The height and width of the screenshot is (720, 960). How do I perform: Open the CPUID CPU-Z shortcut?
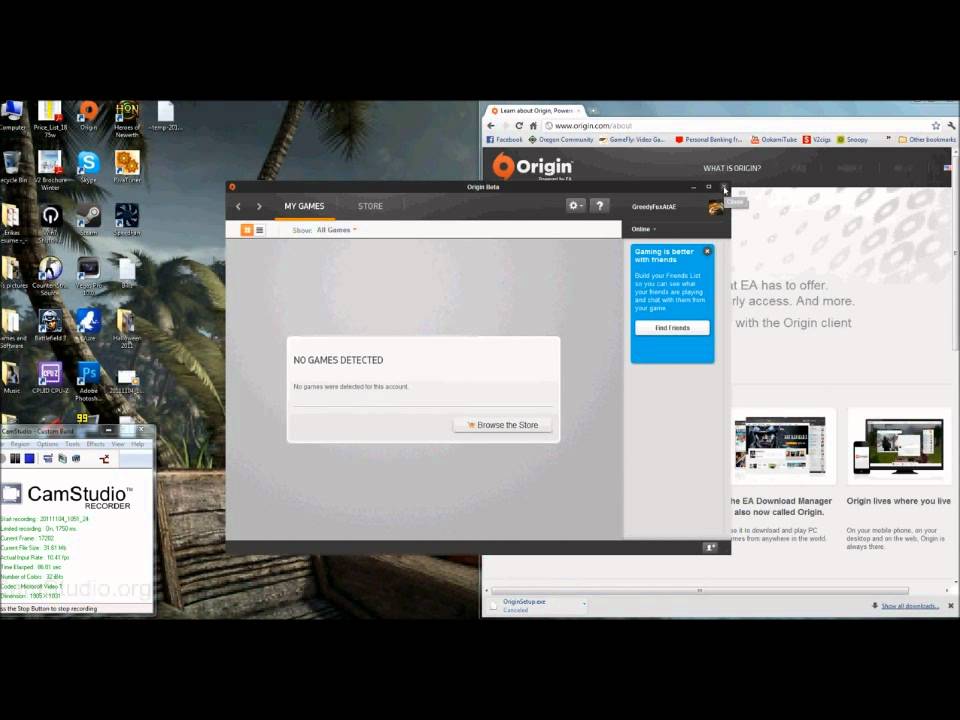pos(50,378)
